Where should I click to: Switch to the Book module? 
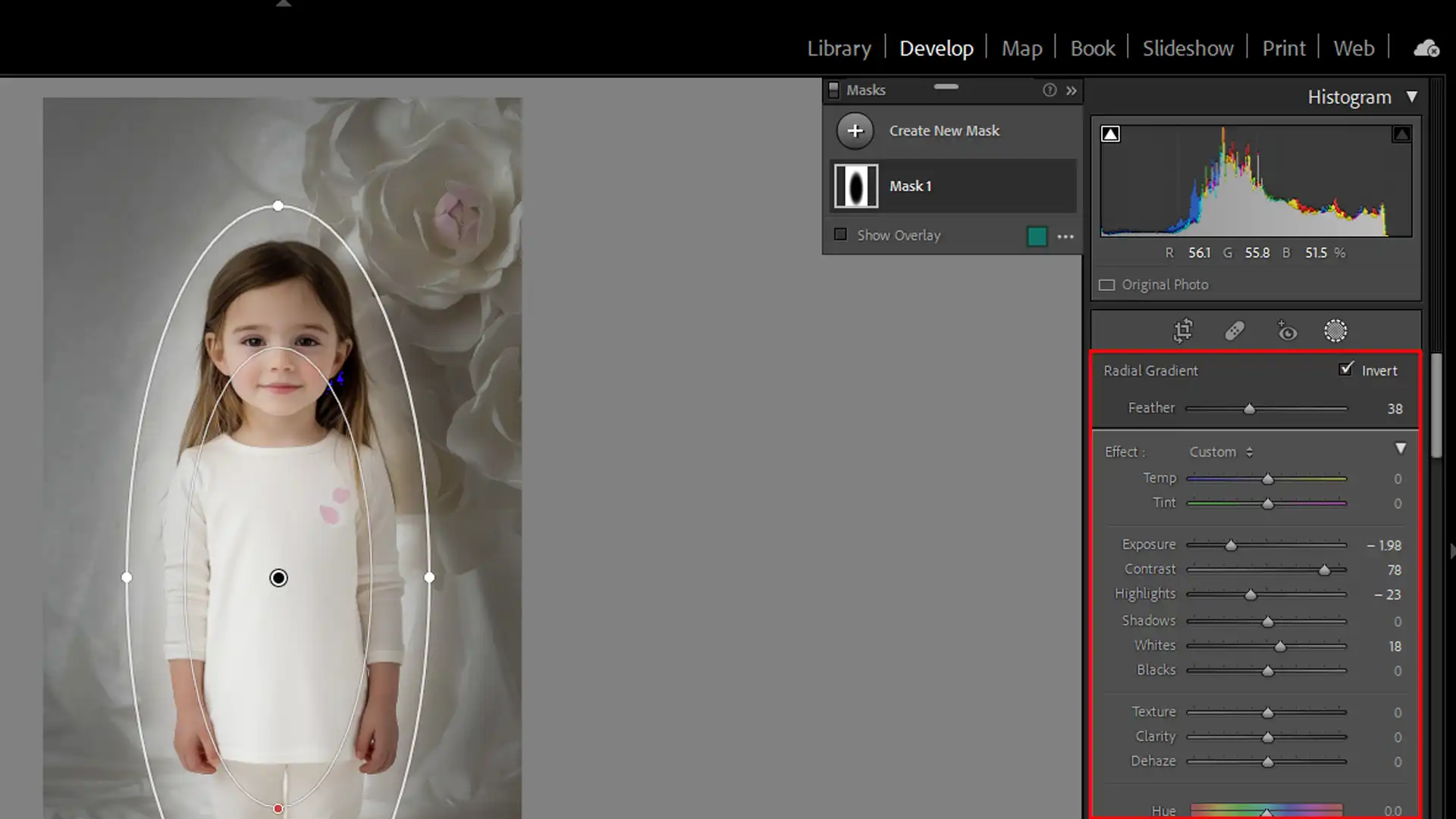(1093, 49)
